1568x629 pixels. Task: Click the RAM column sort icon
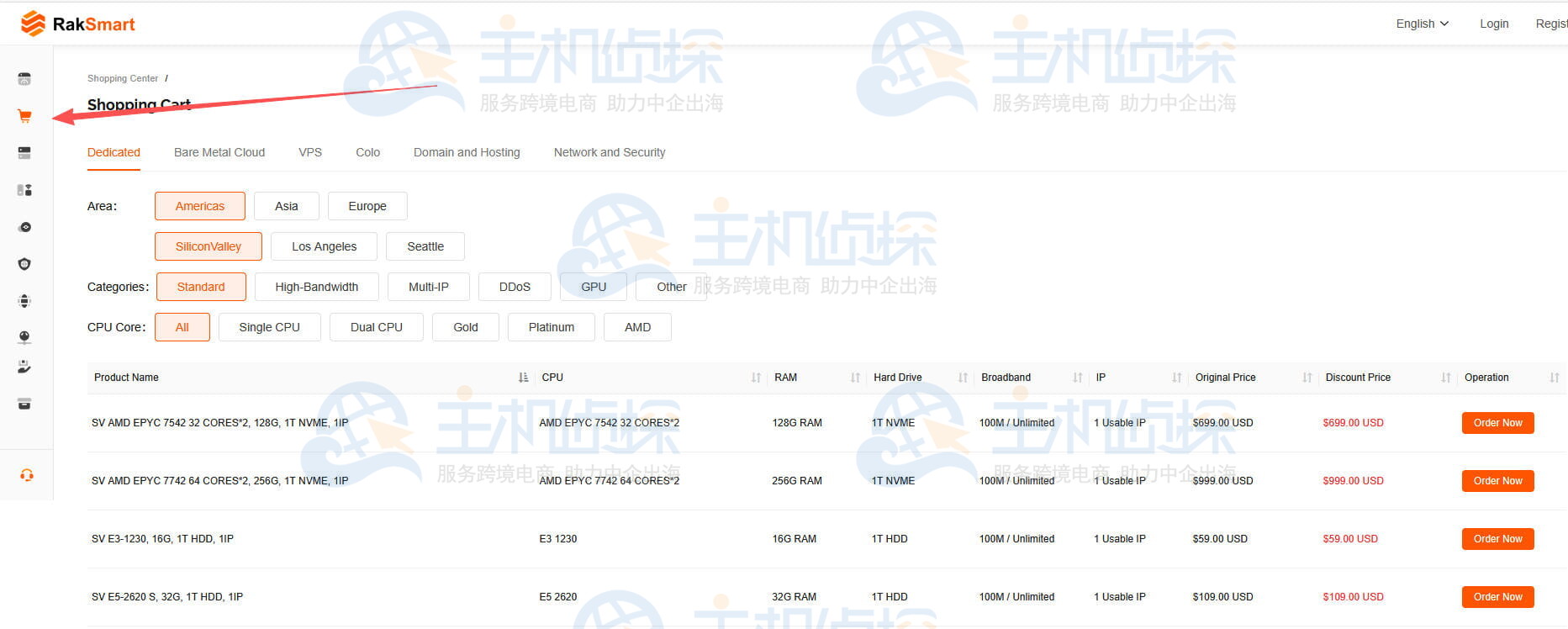[855, 378]
